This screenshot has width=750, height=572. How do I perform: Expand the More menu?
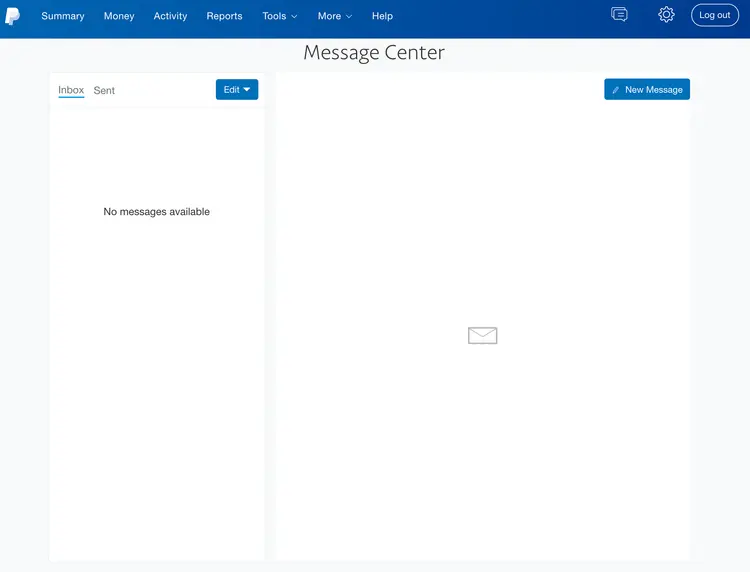[x=334, y=16]
